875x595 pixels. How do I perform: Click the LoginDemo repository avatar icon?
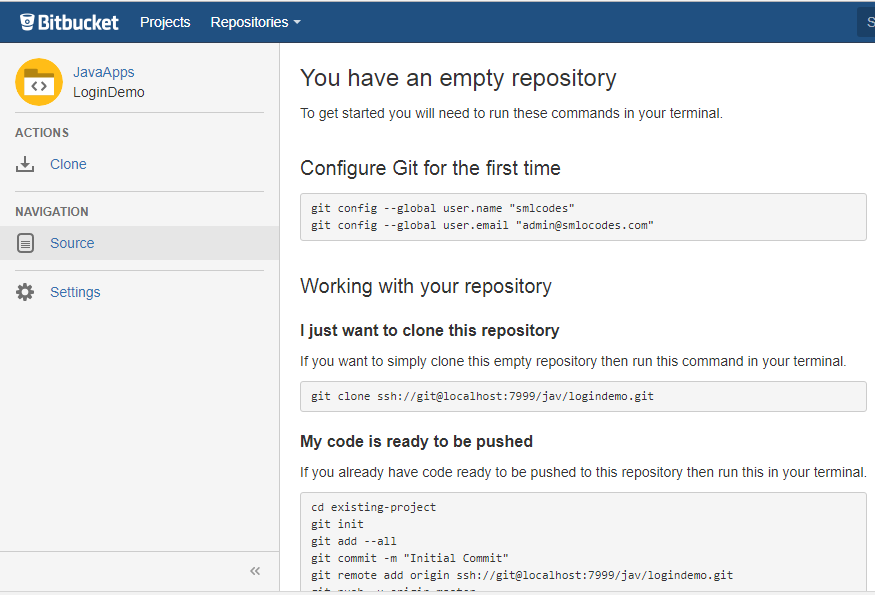pyautogui.click(x=39, y=82)
